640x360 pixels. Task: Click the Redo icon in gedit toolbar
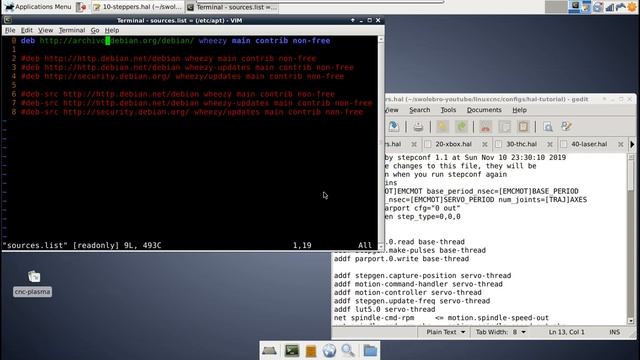coord(462,127)
